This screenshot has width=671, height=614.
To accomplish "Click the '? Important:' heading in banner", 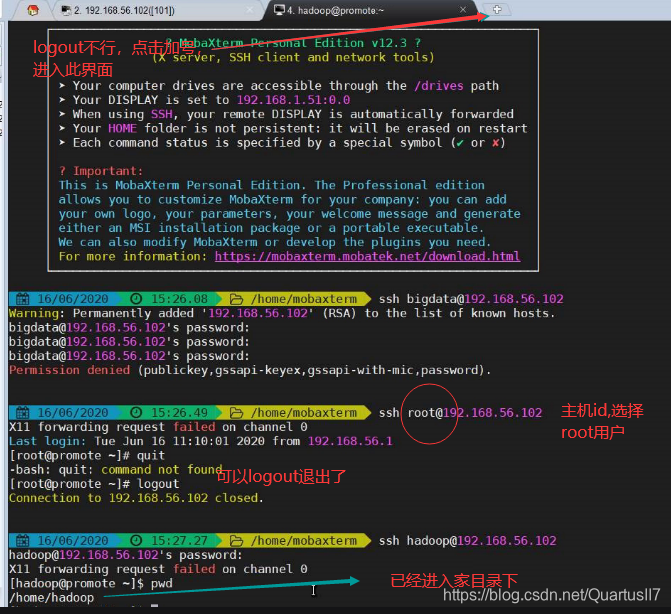I will [x=101, y=171].
